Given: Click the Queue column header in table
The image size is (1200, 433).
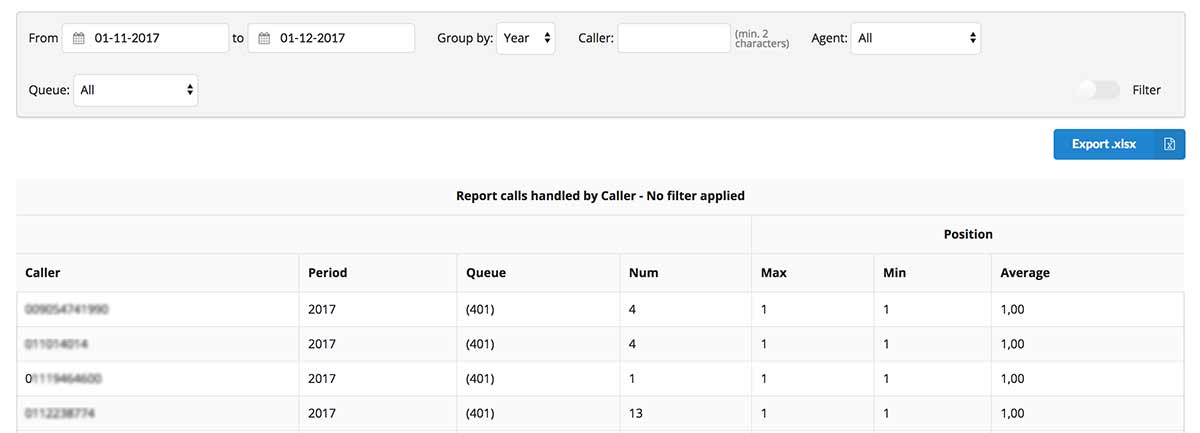Looking at the screenshot, I should coord(486,272).
